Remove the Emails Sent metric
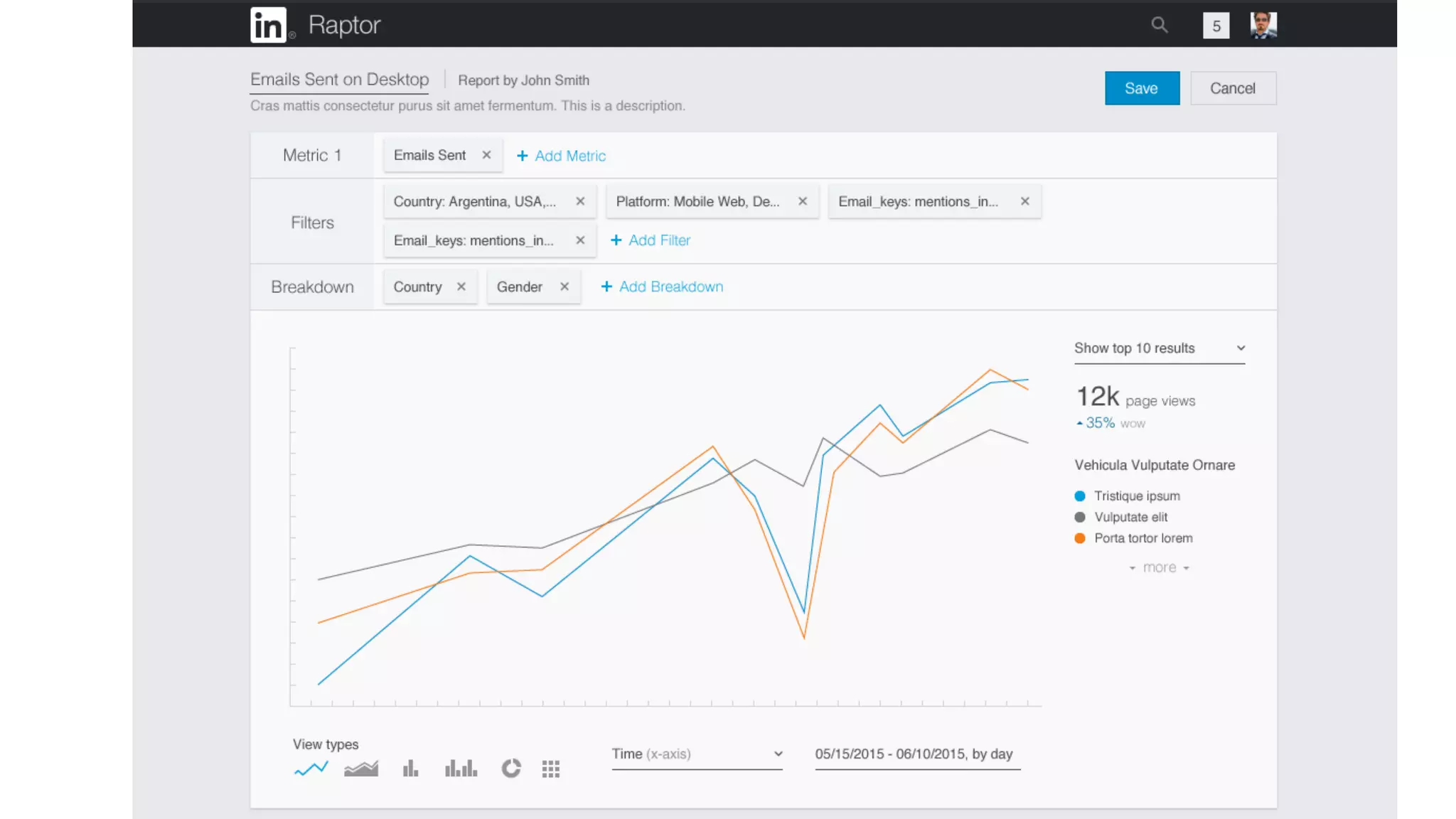This screenshot has width=1456, height=819. click(x=486, y=155)
